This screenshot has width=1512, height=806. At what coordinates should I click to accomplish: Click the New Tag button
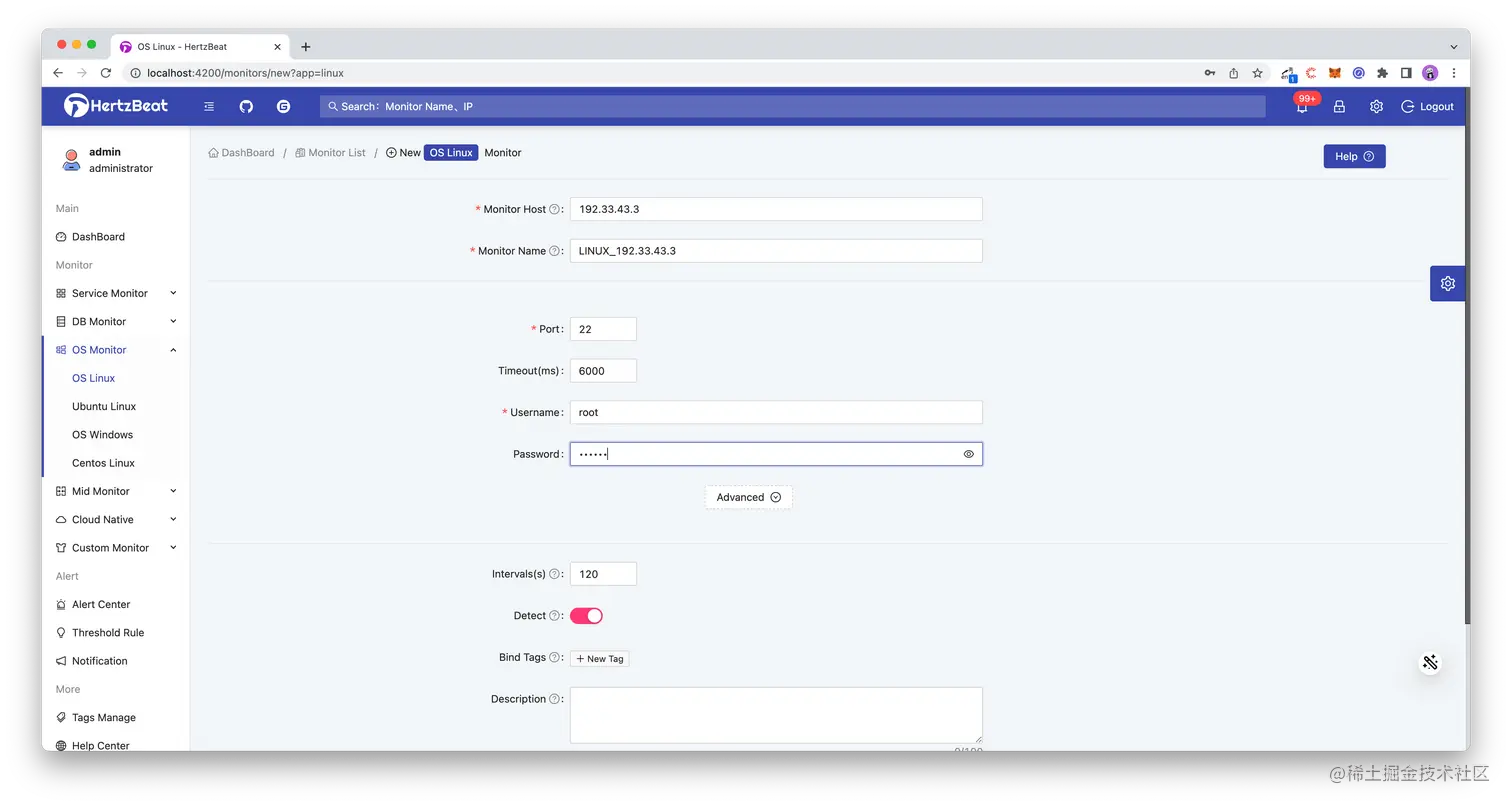[600, 658]
